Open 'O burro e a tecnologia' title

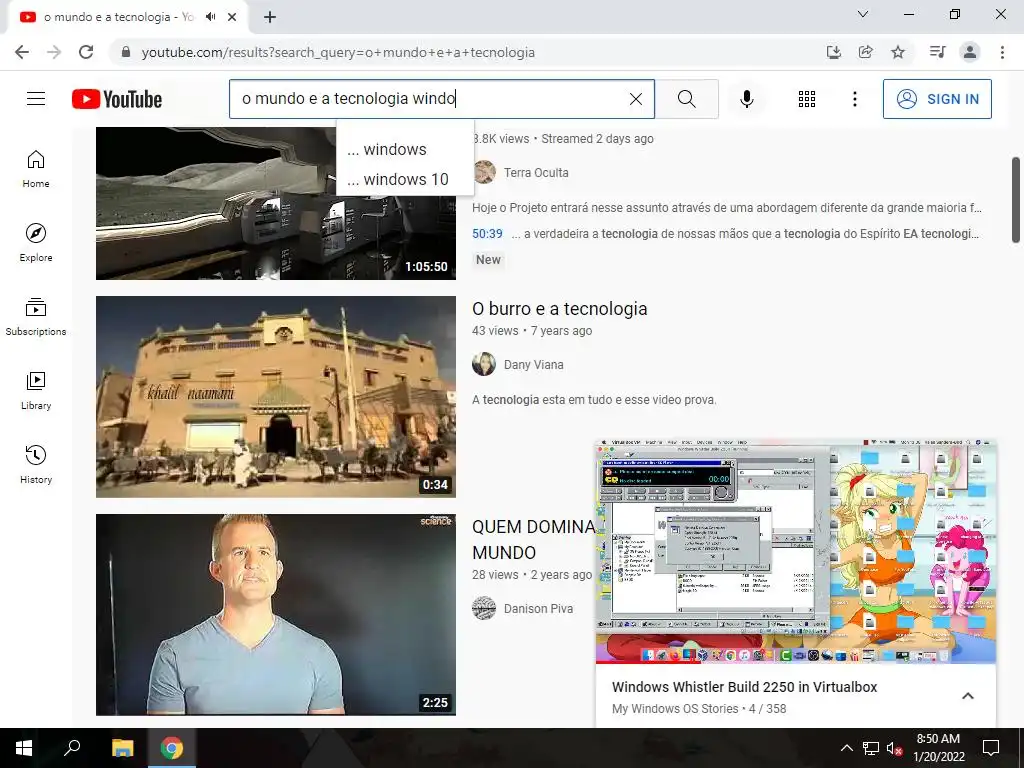point(560,309)
